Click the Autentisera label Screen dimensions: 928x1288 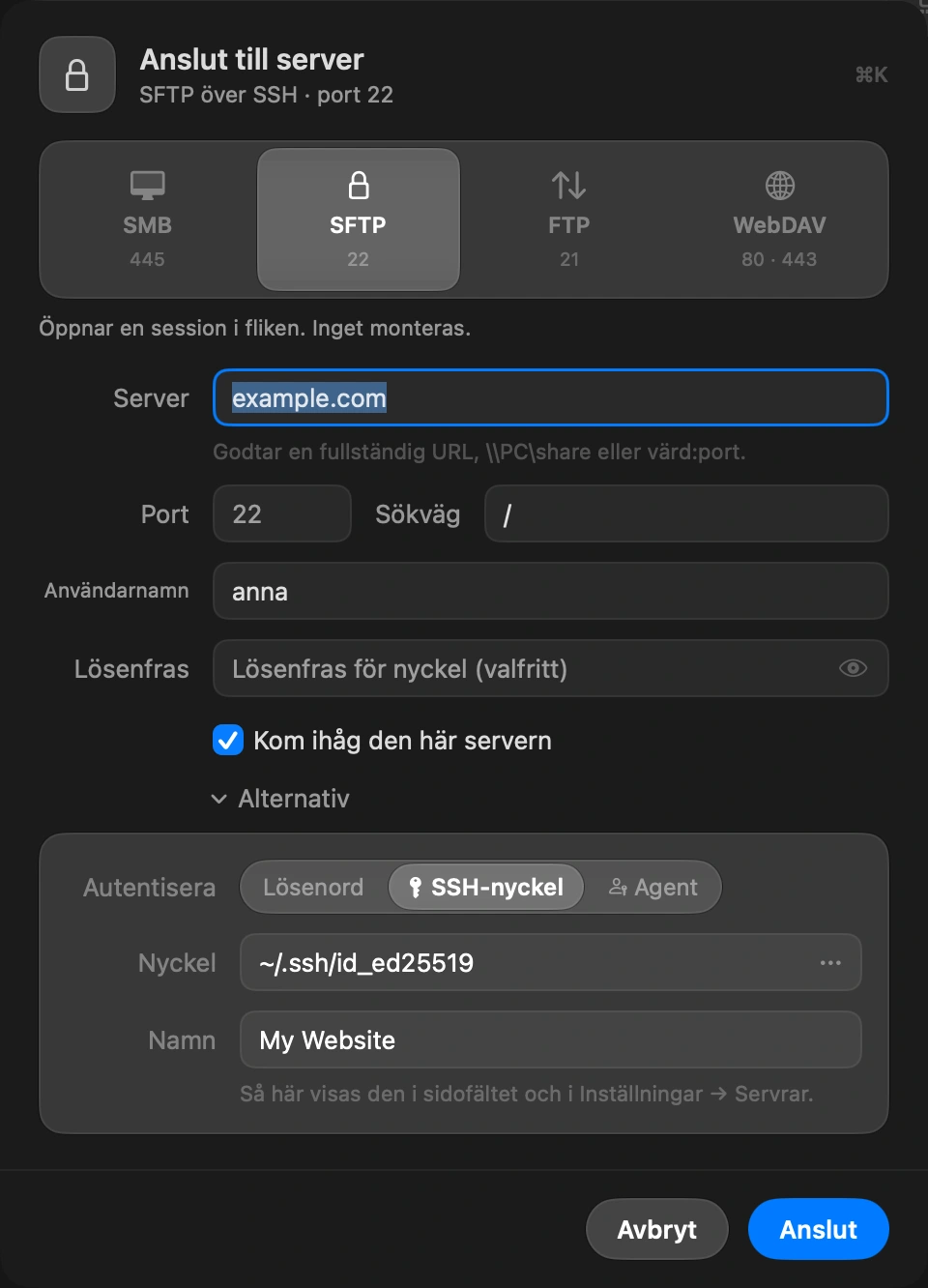point(149,887)
